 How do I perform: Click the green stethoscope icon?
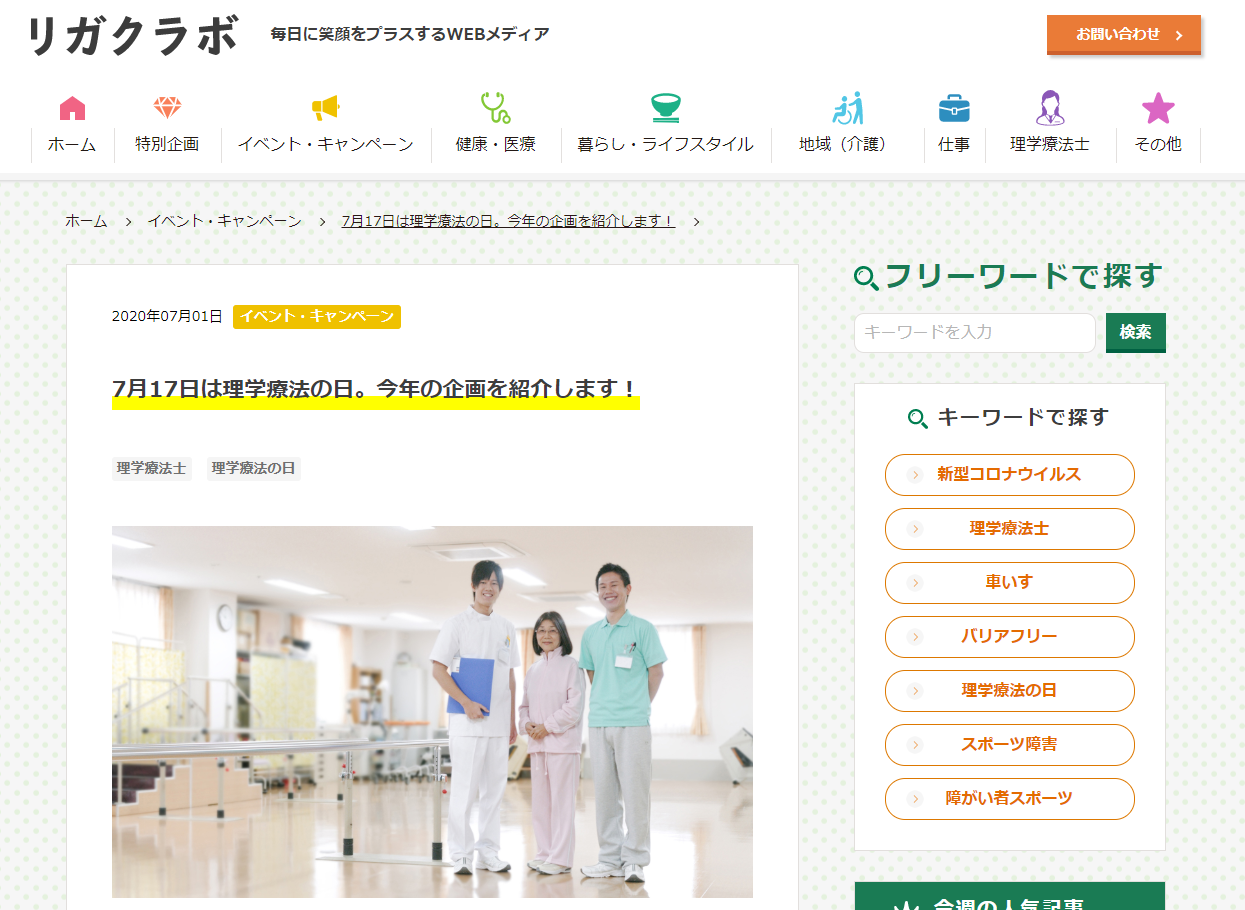coord(495,107)
